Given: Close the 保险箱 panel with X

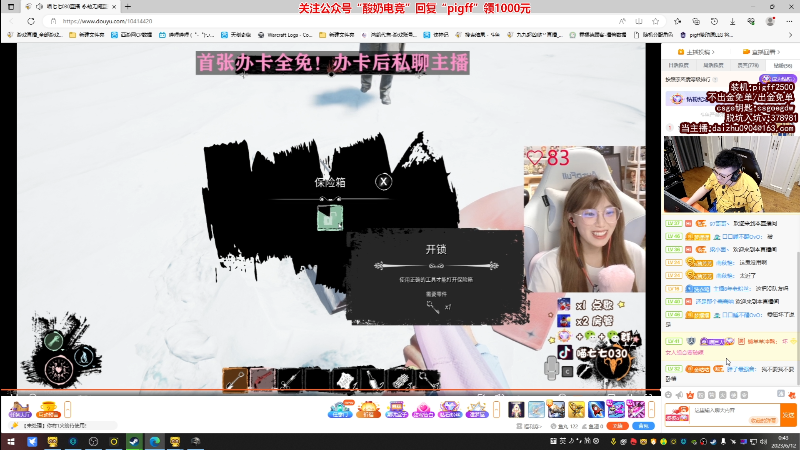Looking at the screenshot, I should point(383,181).
